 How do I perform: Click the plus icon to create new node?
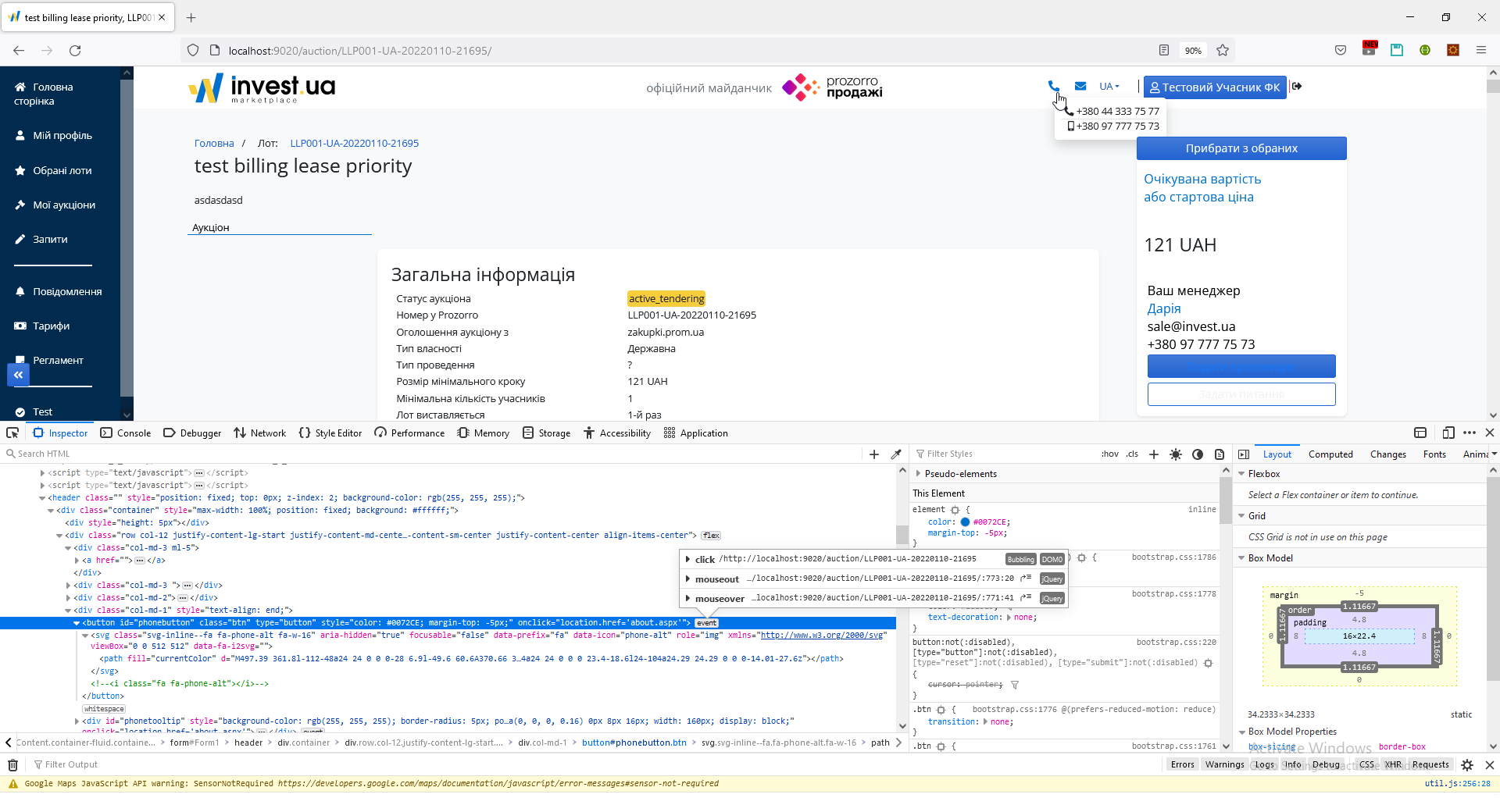[874, 454]
